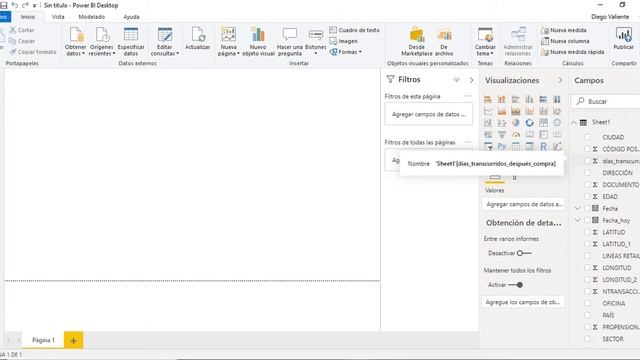The height and width of the screenshot is (360, 640).
Task: Check the CIUDAD field checkbox
Action: pyautogui.click(x=587, y=137)
